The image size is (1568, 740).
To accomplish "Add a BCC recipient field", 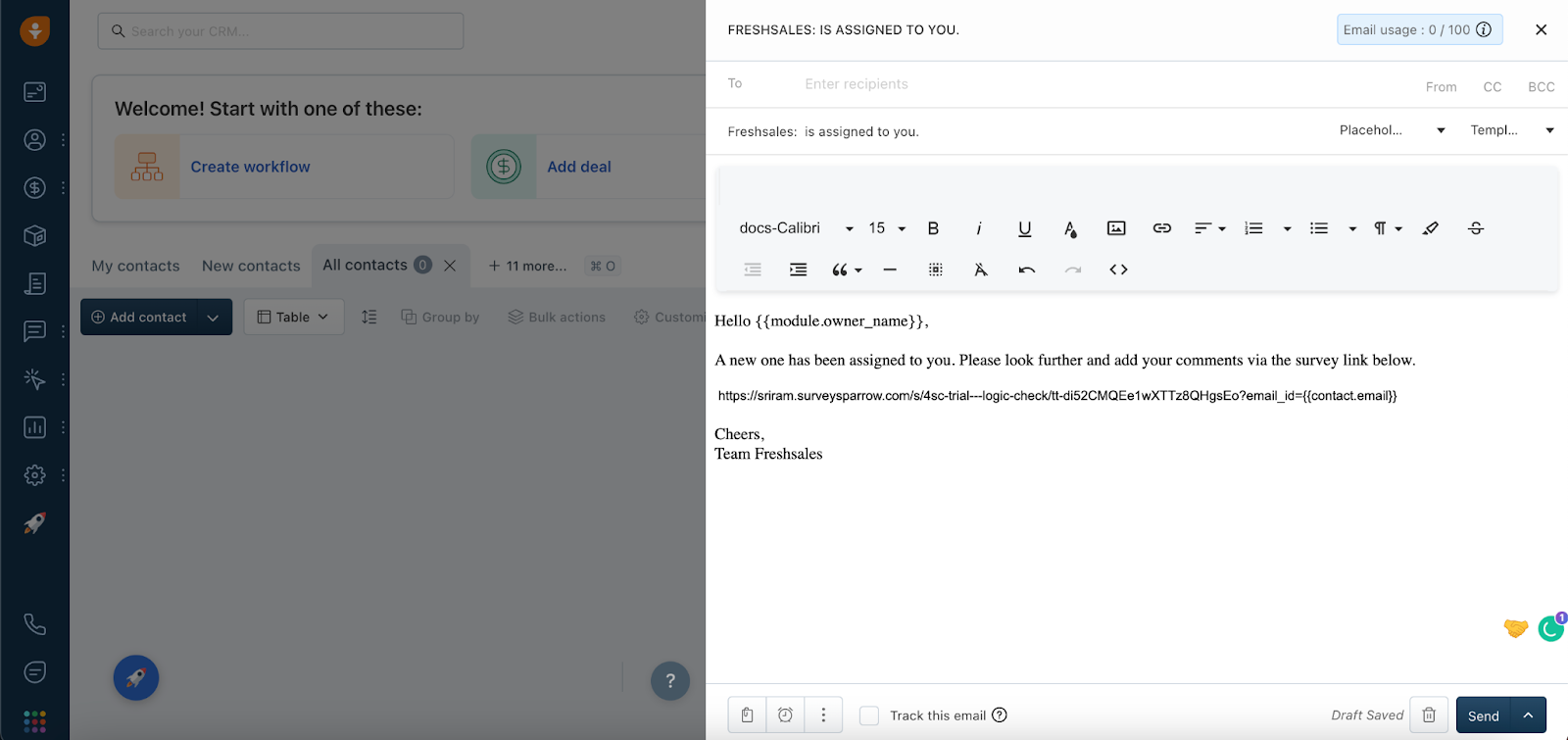I will pos(1541,87).
